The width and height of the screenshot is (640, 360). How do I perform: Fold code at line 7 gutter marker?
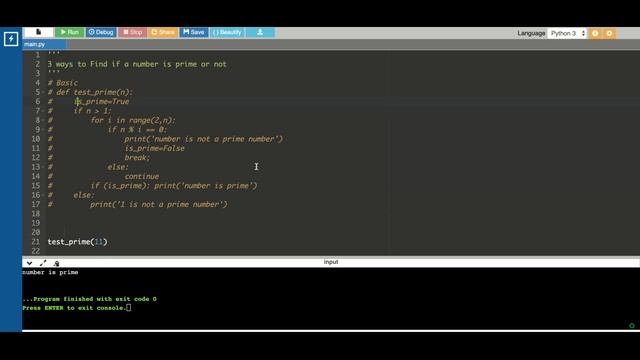tap(43, 111)
